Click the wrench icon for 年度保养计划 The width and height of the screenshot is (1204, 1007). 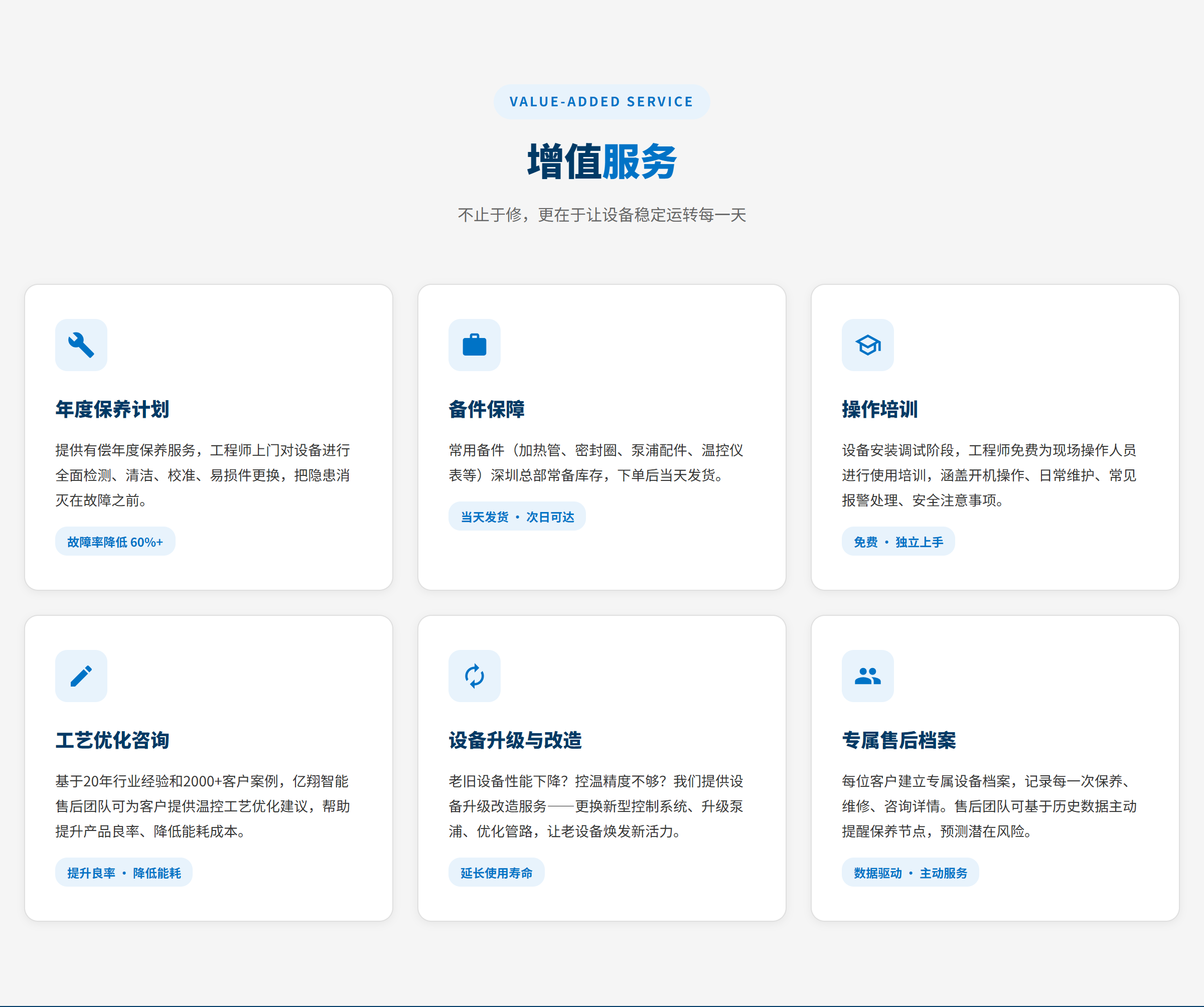81,345
